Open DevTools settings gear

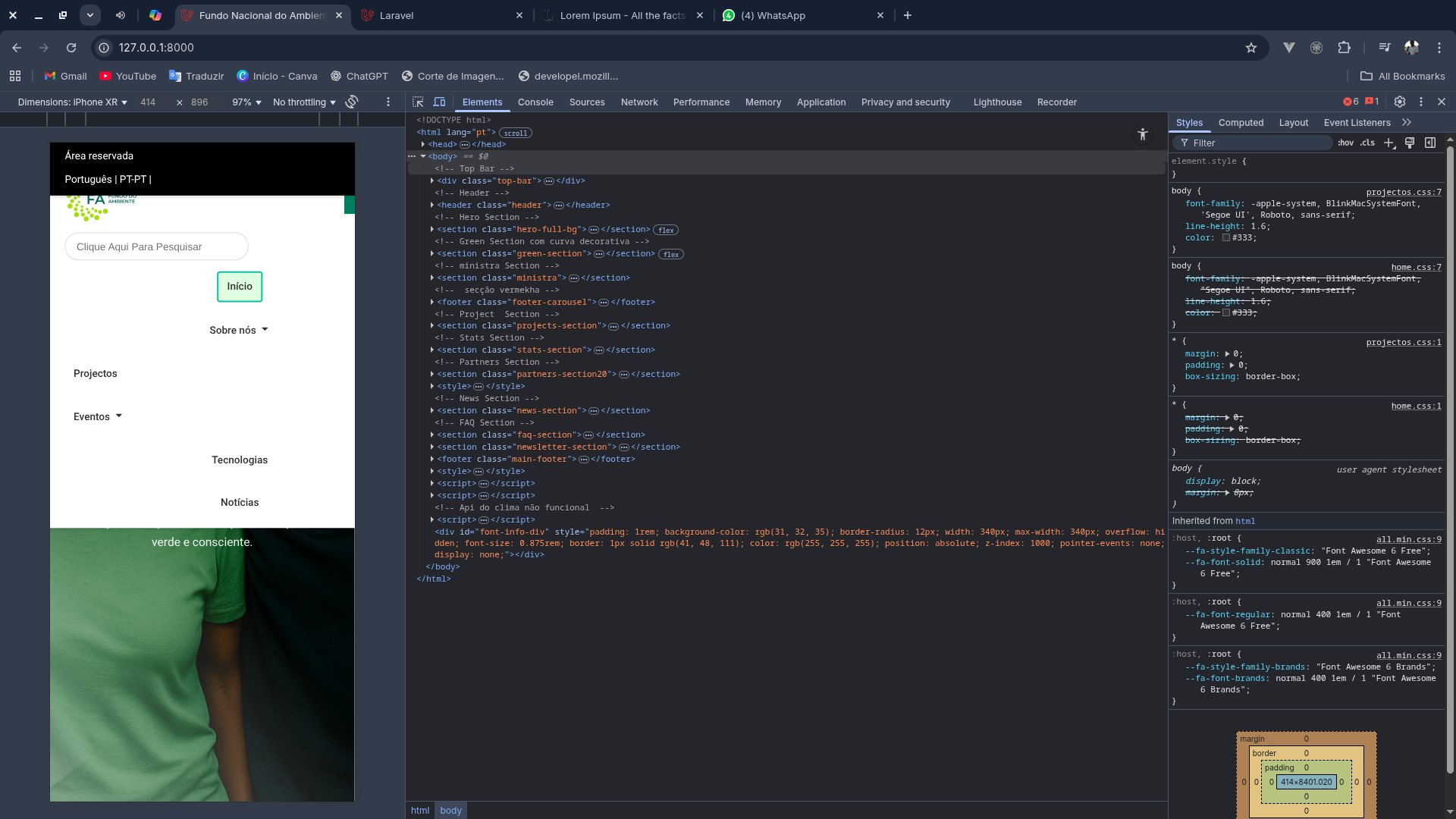tap(1400, 102)
